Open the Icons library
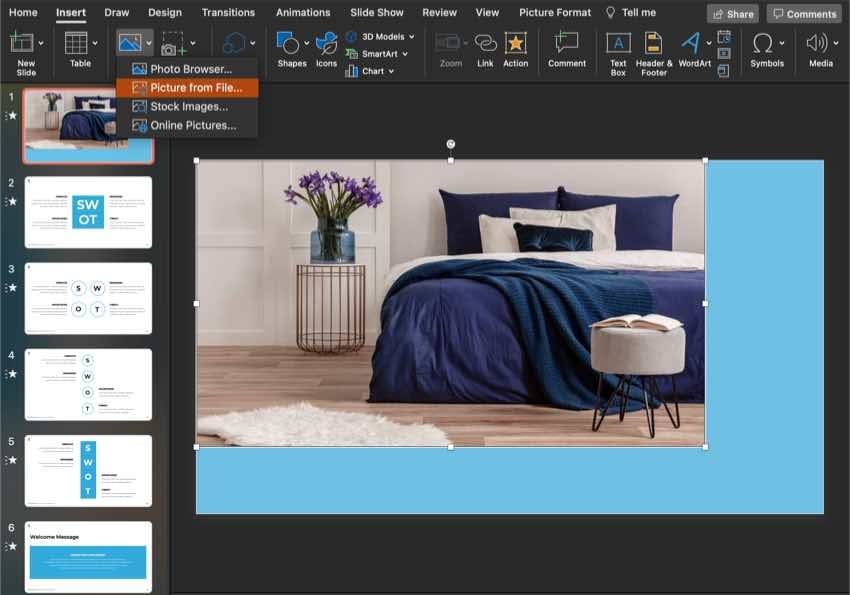The width and height of the screenshot is (850, 595). coord(326,43)
